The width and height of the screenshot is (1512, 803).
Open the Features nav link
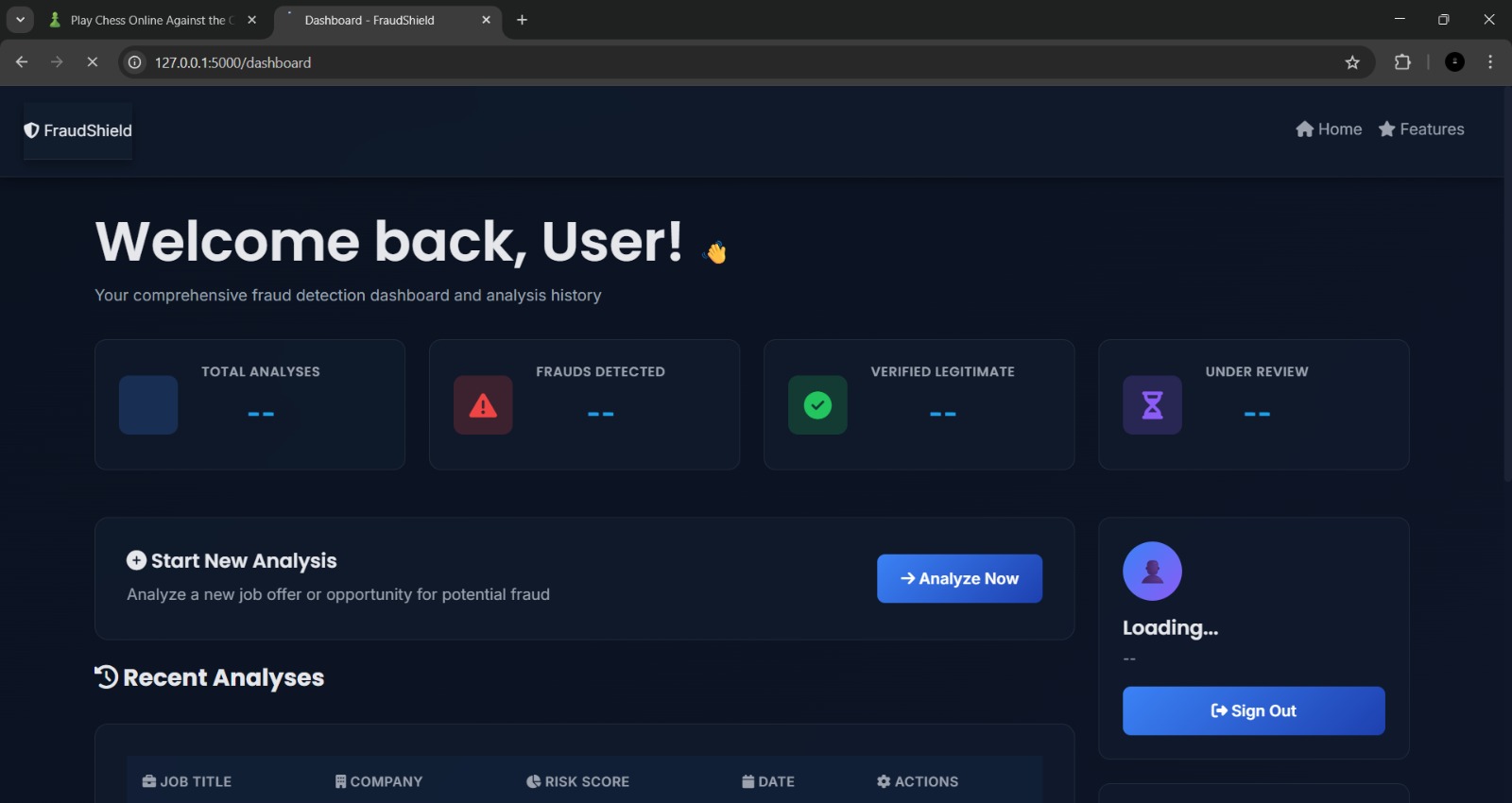[x=1421, y=129]
